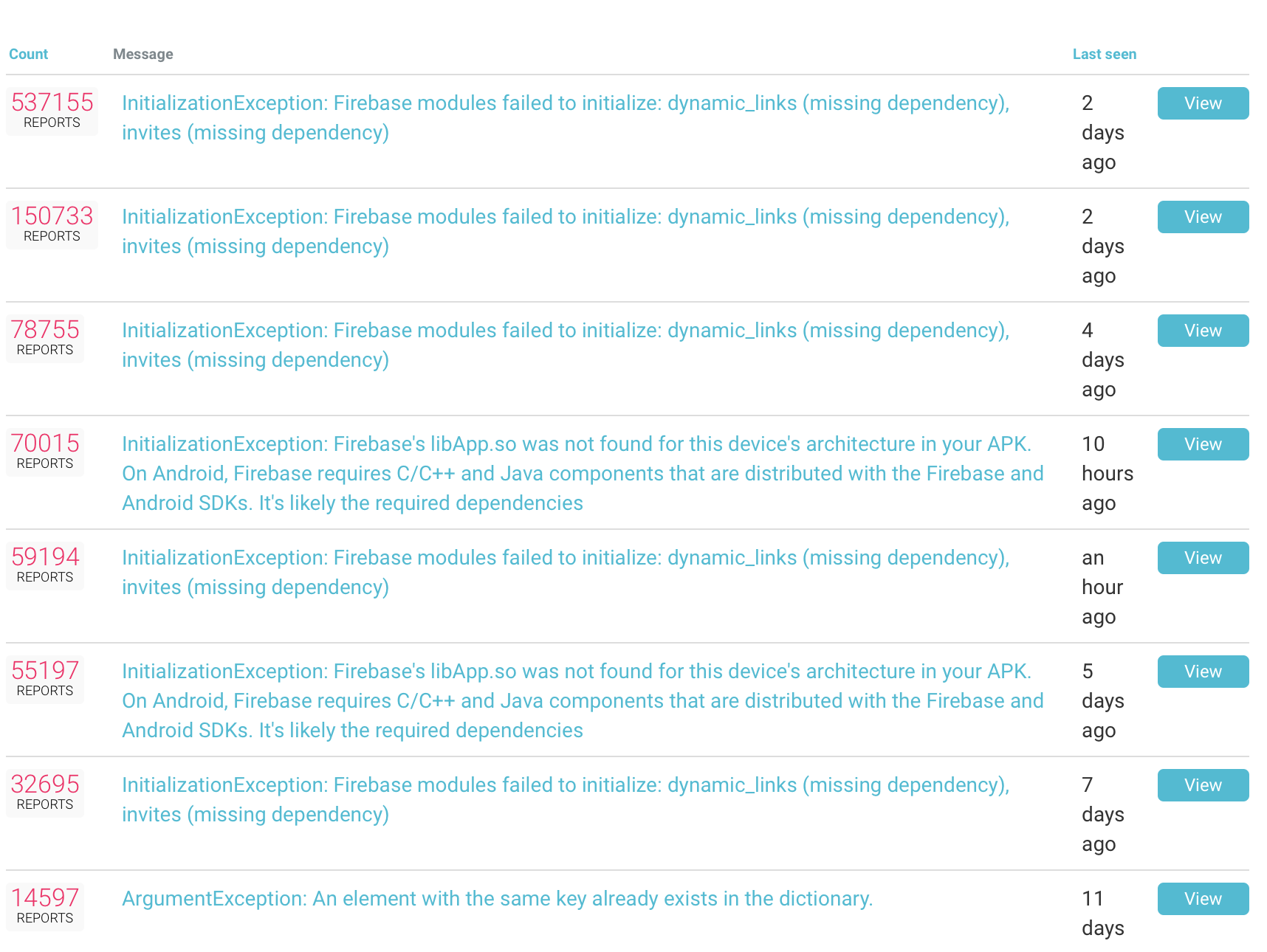The width and height of the screenshot is (1267, 952).
Task: Open View for the 32695 reports row
Action: (1202, 785)
